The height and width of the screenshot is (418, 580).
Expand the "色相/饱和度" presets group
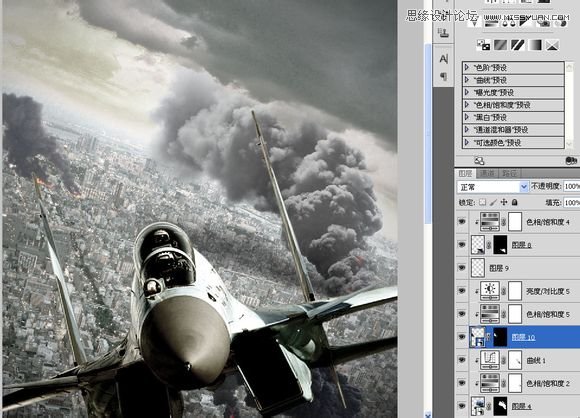tap(467, 105)
